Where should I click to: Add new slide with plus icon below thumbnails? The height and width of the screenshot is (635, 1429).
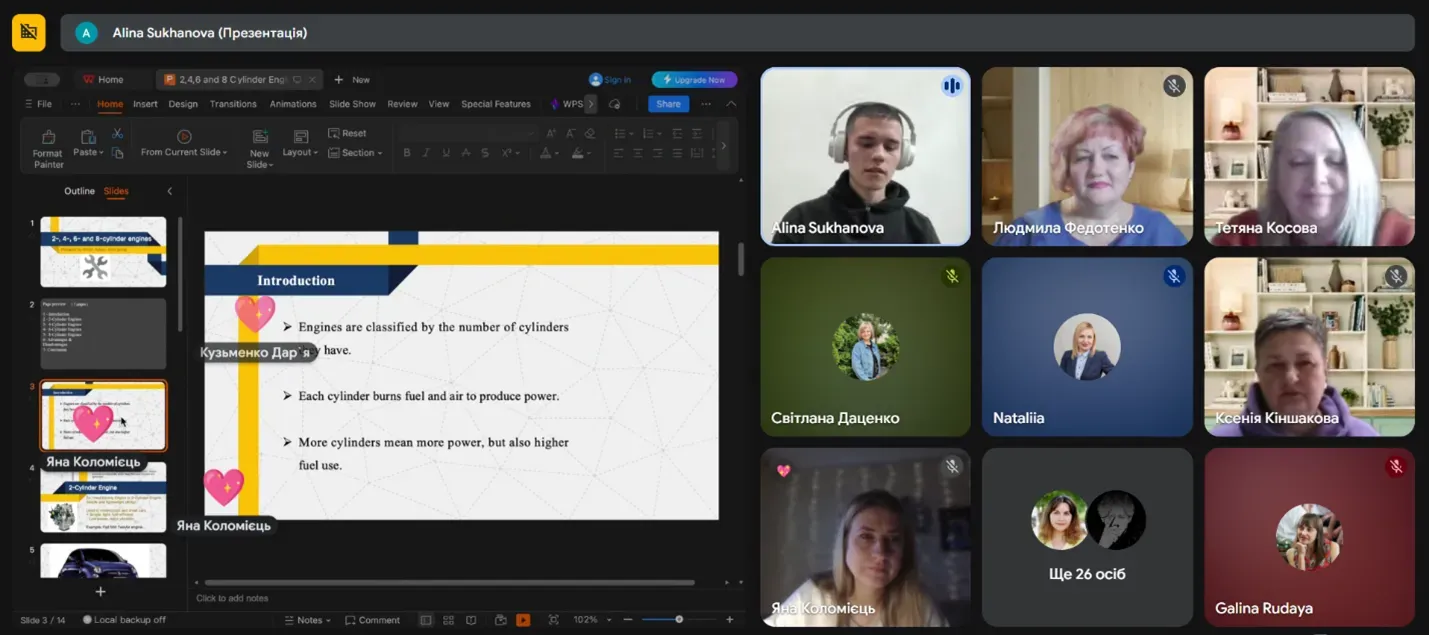(100, 592)
